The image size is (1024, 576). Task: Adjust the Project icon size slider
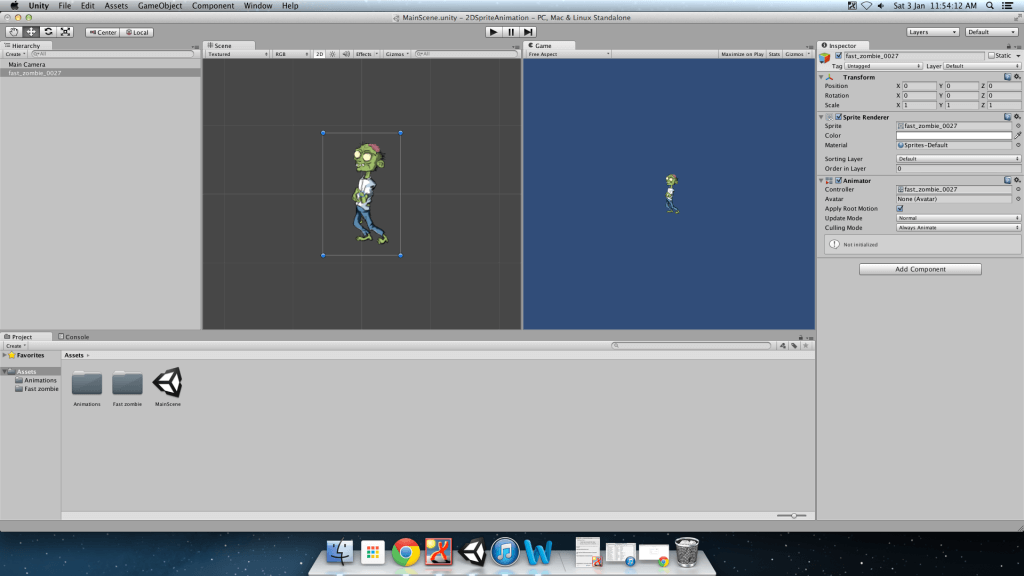792,516
